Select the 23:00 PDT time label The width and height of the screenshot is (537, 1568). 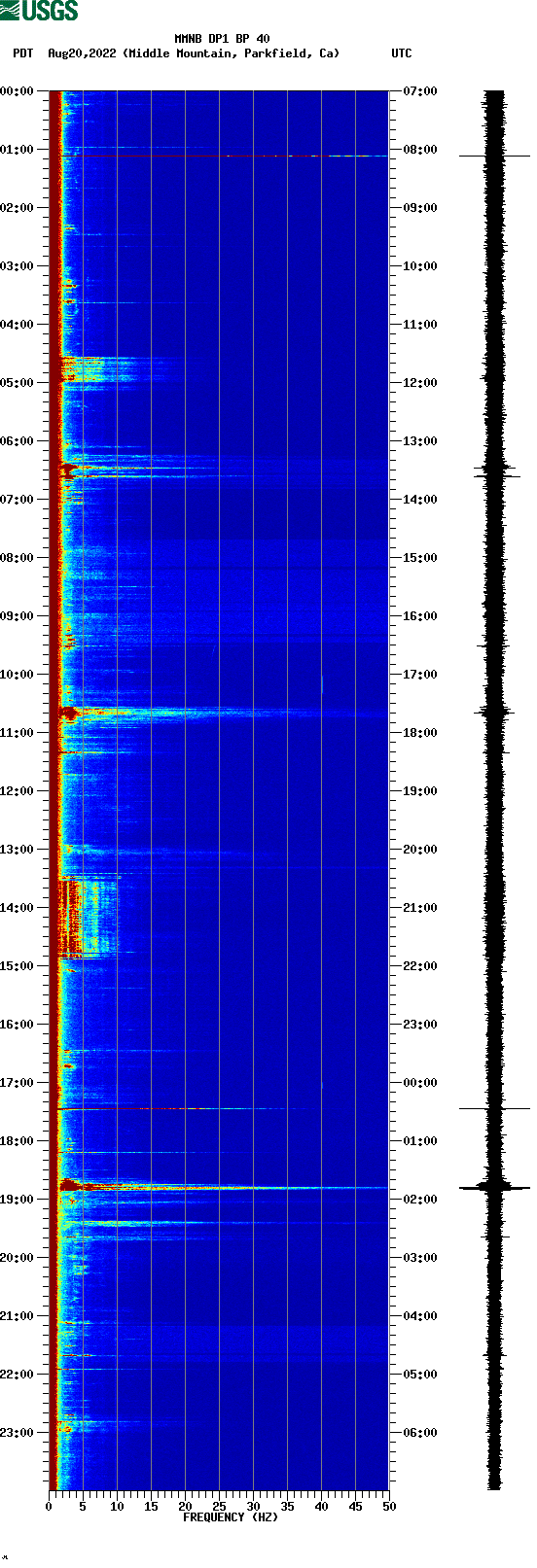coord(17,1433)
